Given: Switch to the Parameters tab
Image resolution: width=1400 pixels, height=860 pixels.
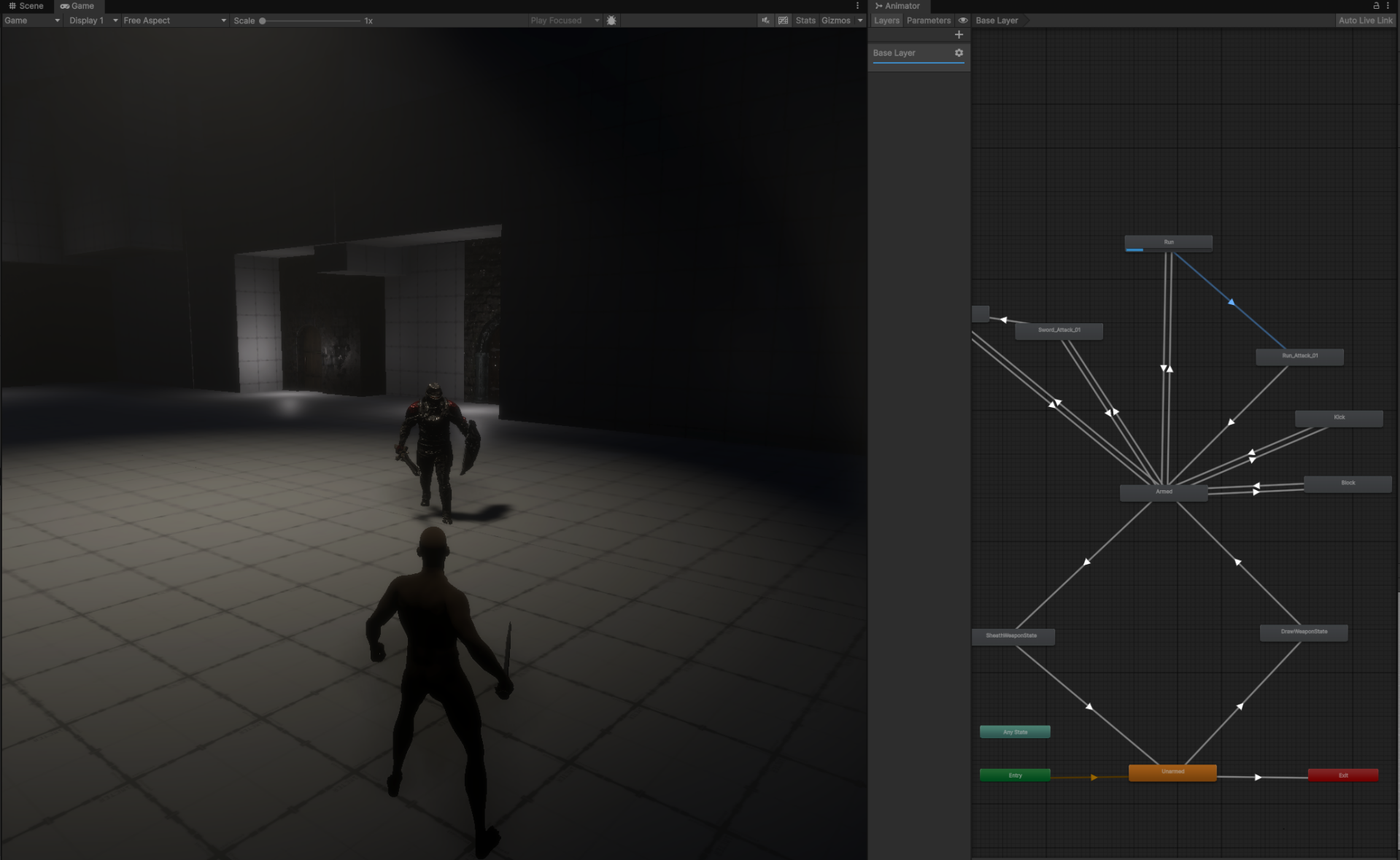Looking at the screenshot, I should [928, 20].
